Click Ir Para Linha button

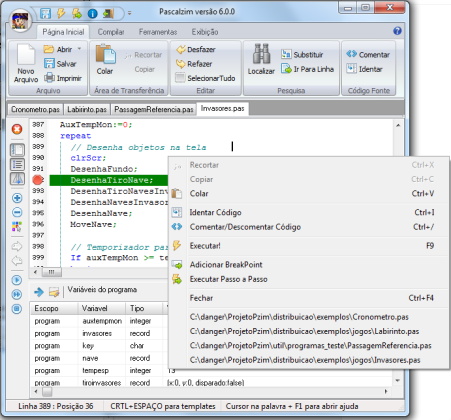[307, 69]
